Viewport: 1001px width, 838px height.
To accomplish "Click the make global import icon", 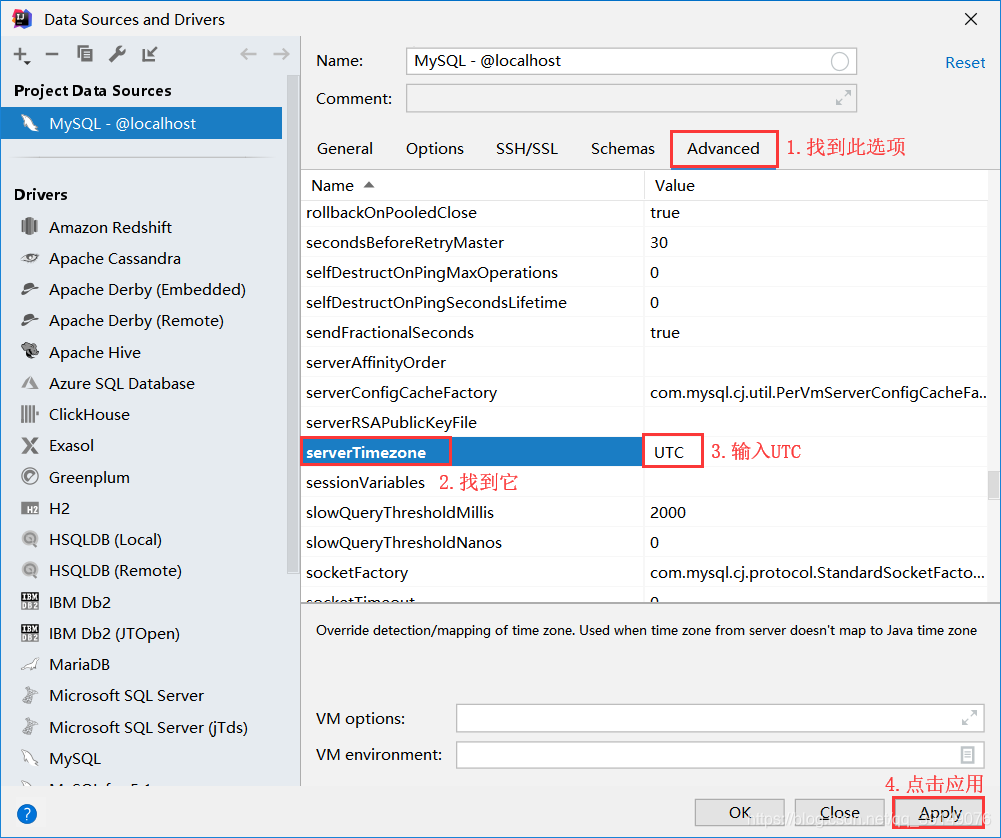I will point(149,54).
